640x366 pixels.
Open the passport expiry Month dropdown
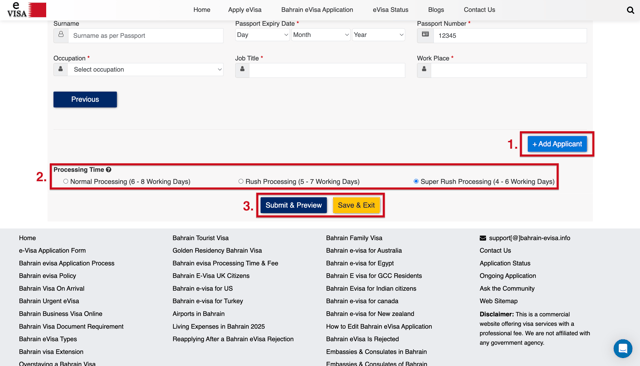point(321,35)
